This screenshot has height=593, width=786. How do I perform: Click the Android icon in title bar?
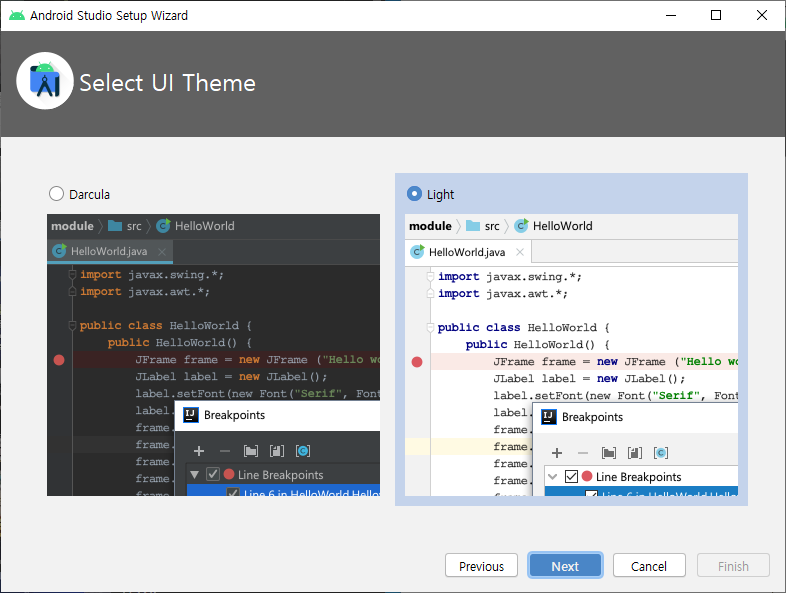[17, 16]
